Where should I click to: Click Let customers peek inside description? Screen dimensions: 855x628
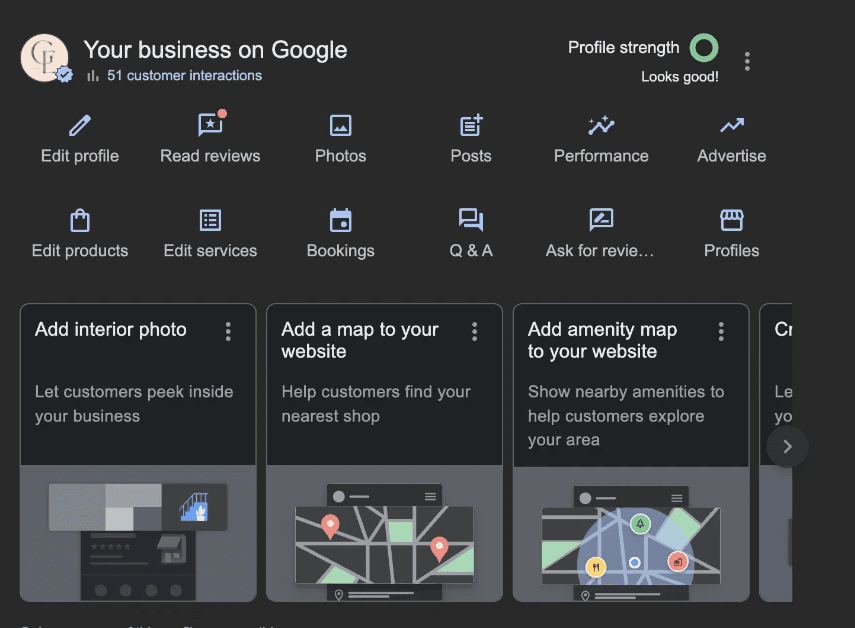coord(134,404)
